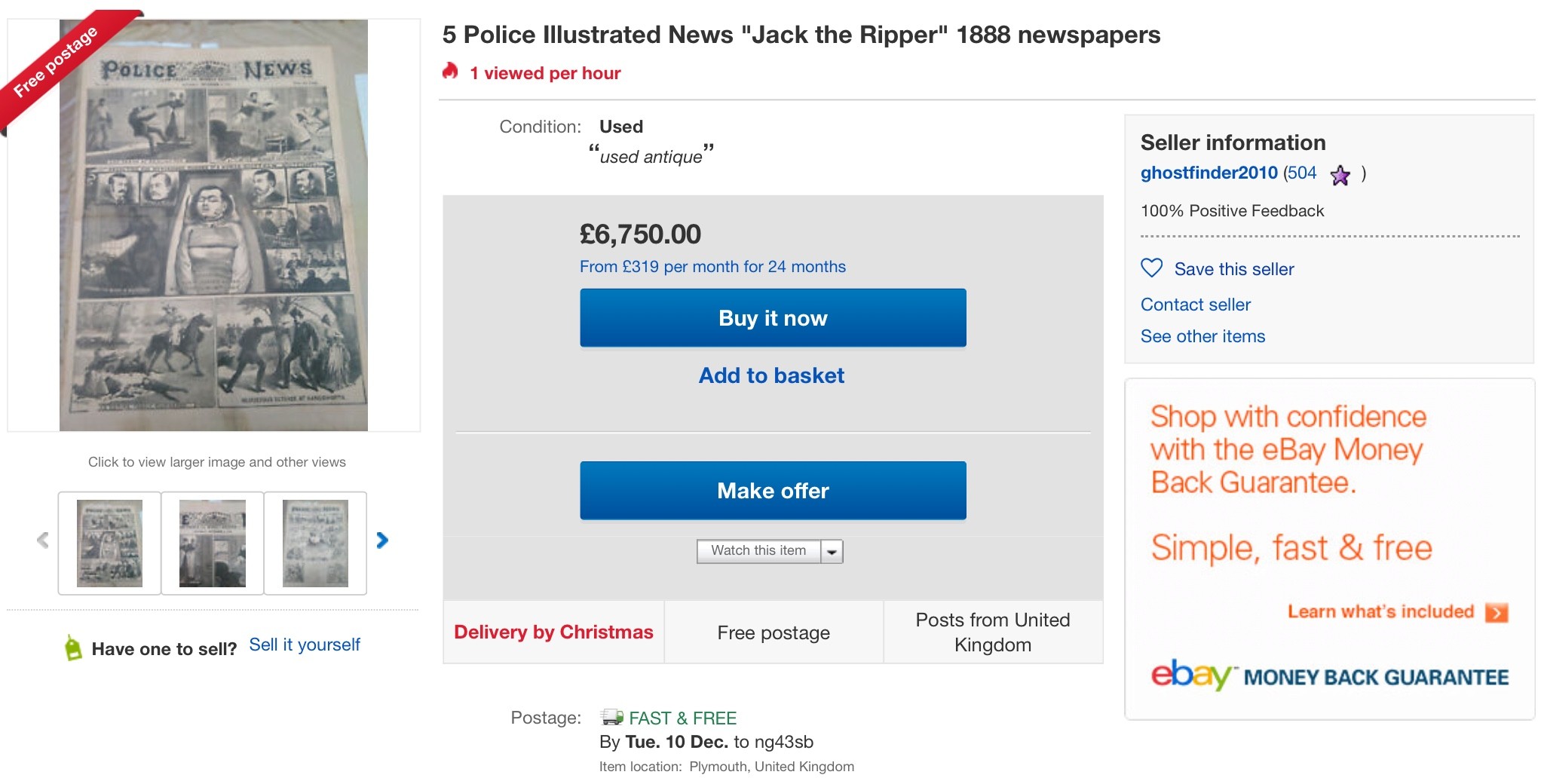
Task: Click the fast postage truck icon
Action: pyautogui.click(x=611, y=717)
